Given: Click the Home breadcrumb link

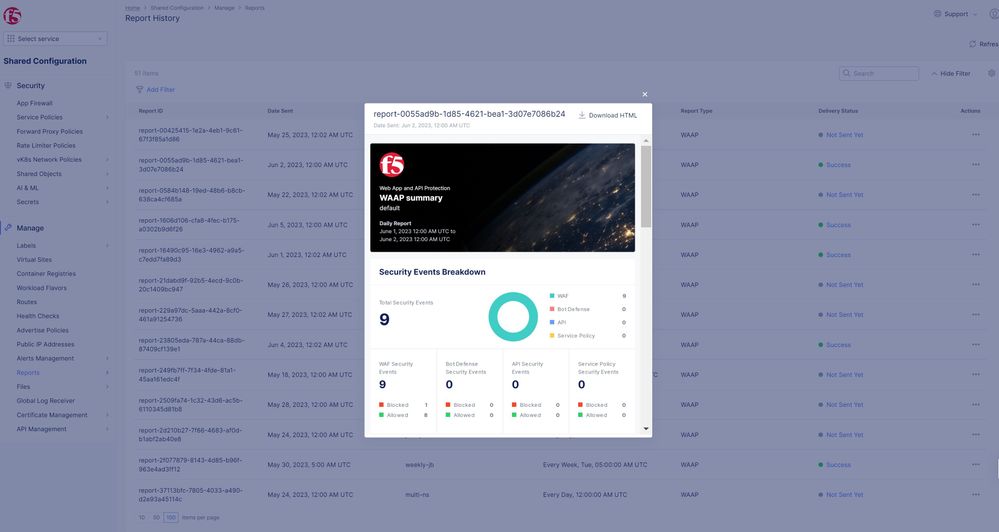Looking at the screenshot, I should click(133, 8).
